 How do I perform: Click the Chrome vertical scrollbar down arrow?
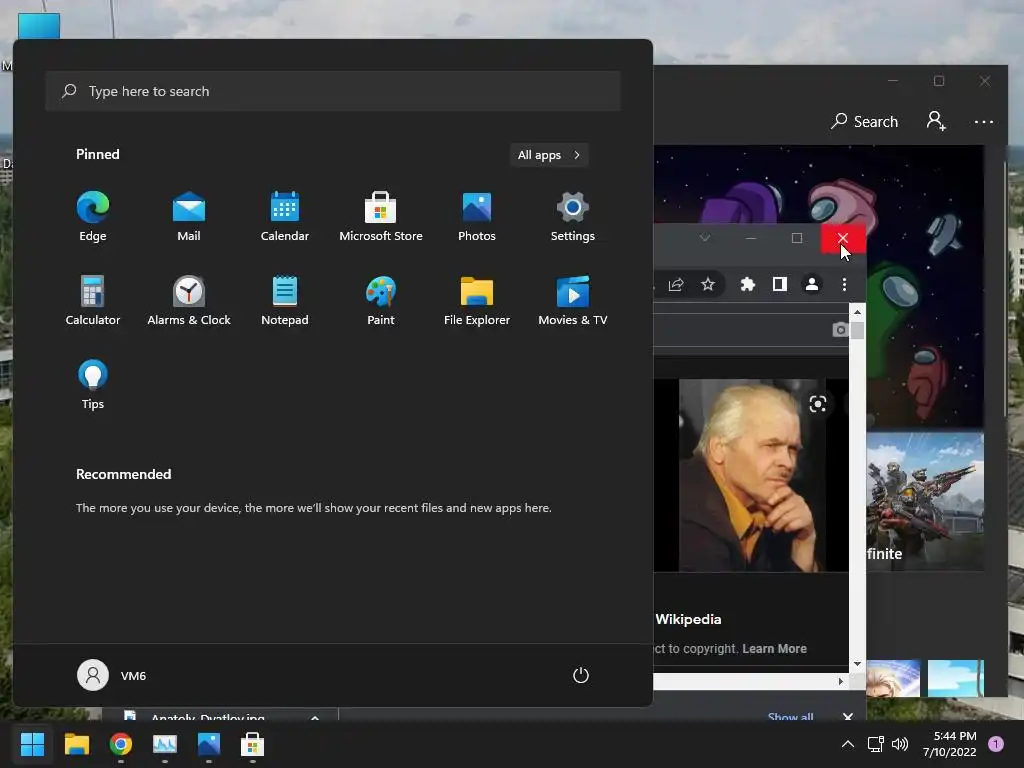tap(857, 664)
